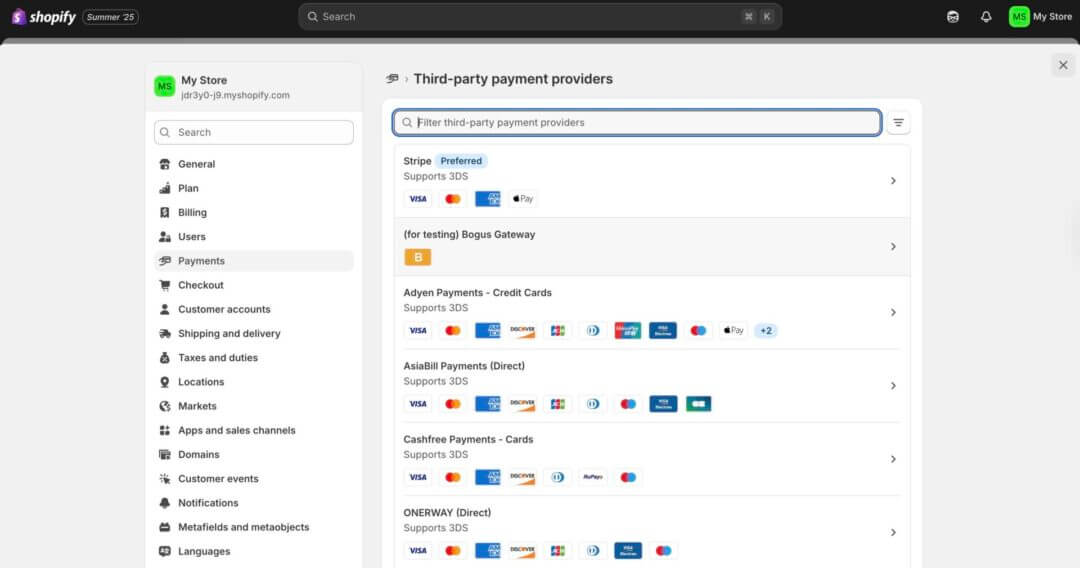Click the +2 more methods badge
The height and width of the screenshot is (568, 1080).
766,330
